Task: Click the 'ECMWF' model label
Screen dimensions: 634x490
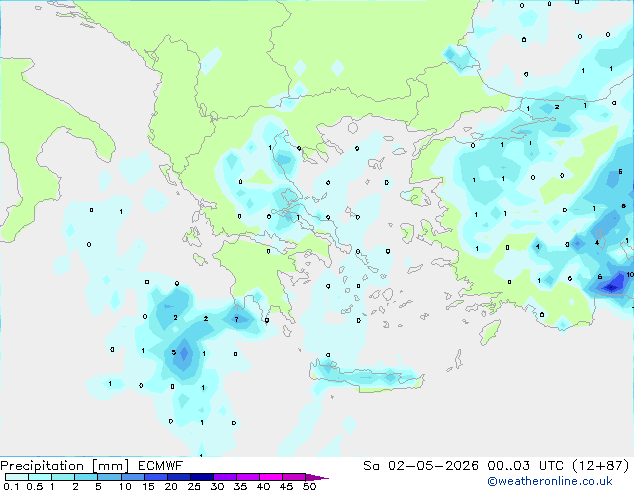Action: pos(161,466)
